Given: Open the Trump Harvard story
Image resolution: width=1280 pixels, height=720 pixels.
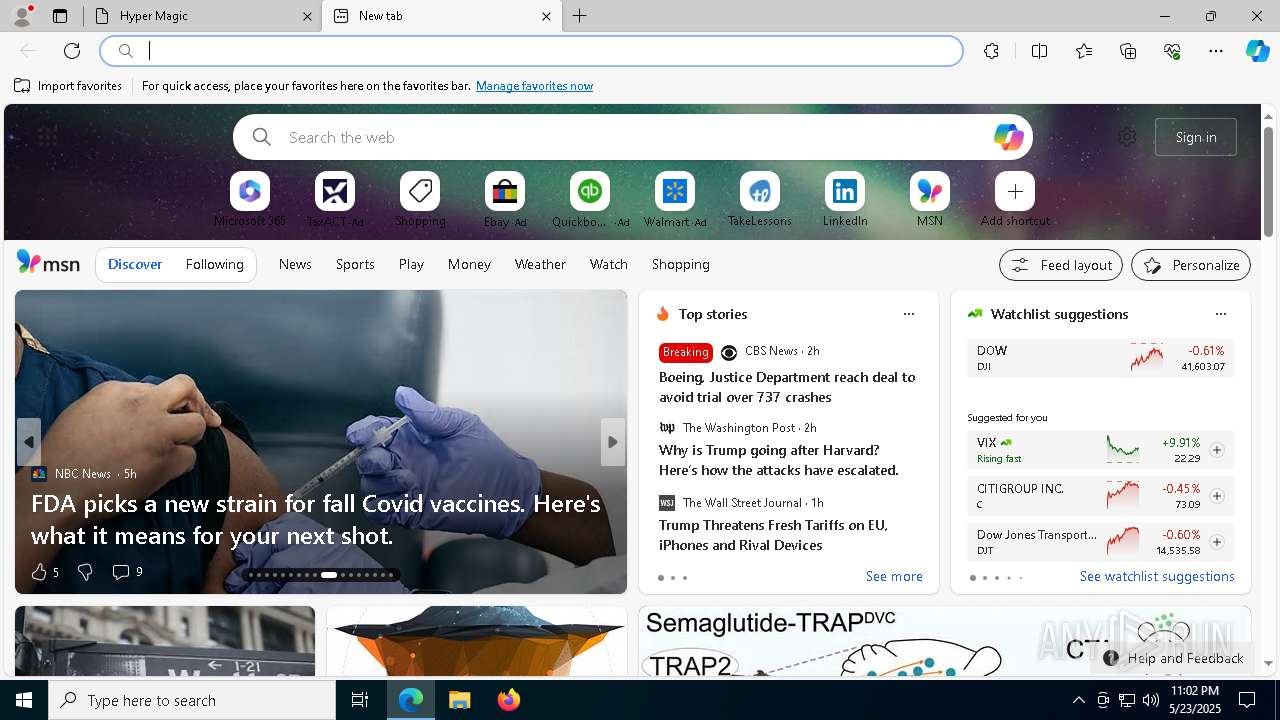Looking at the screenshot, I should point(779,460).
